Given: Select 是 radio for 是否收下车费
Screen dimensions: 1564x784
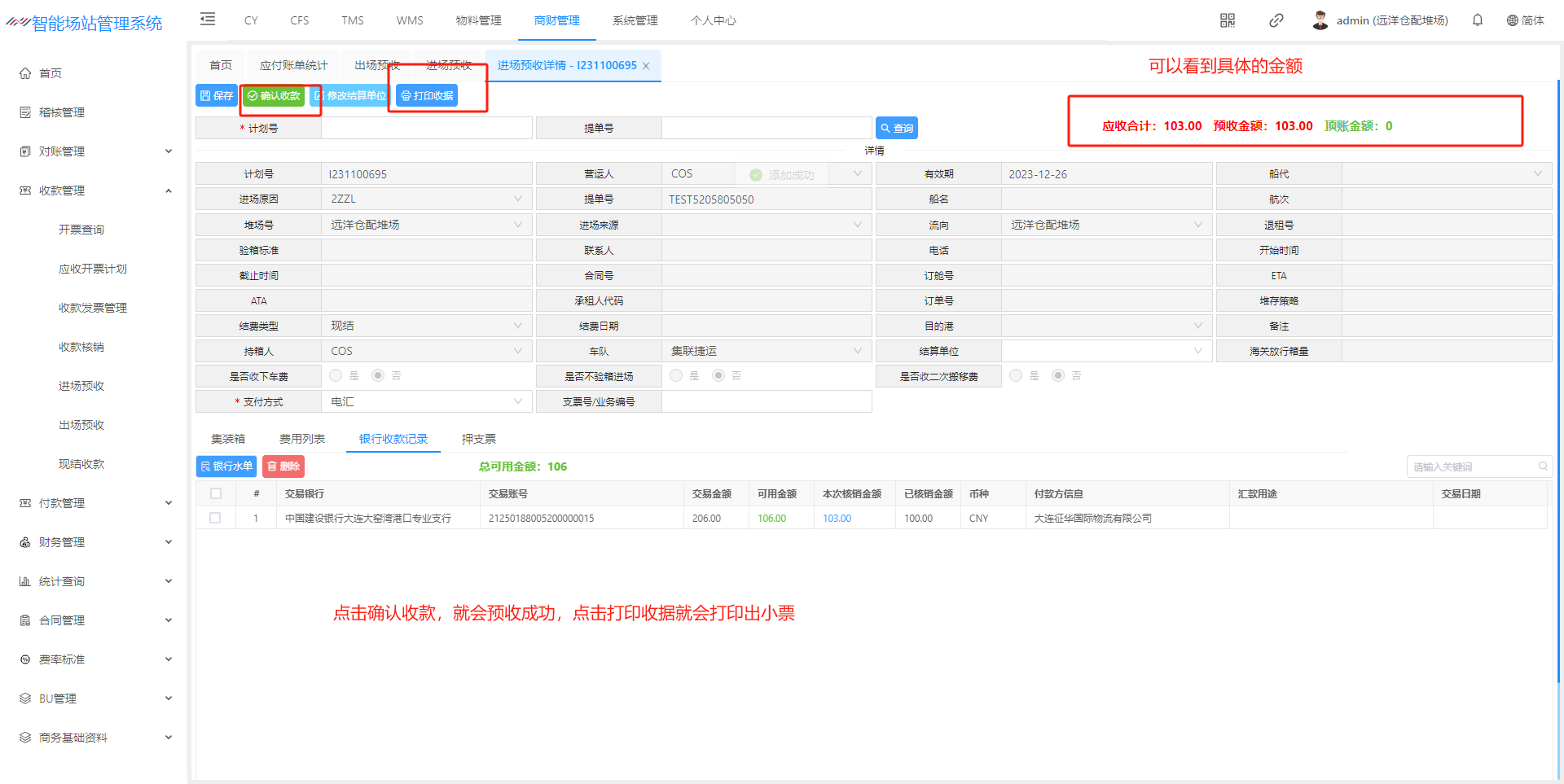Looking at the screenshot, I should [x=336, y=375].
